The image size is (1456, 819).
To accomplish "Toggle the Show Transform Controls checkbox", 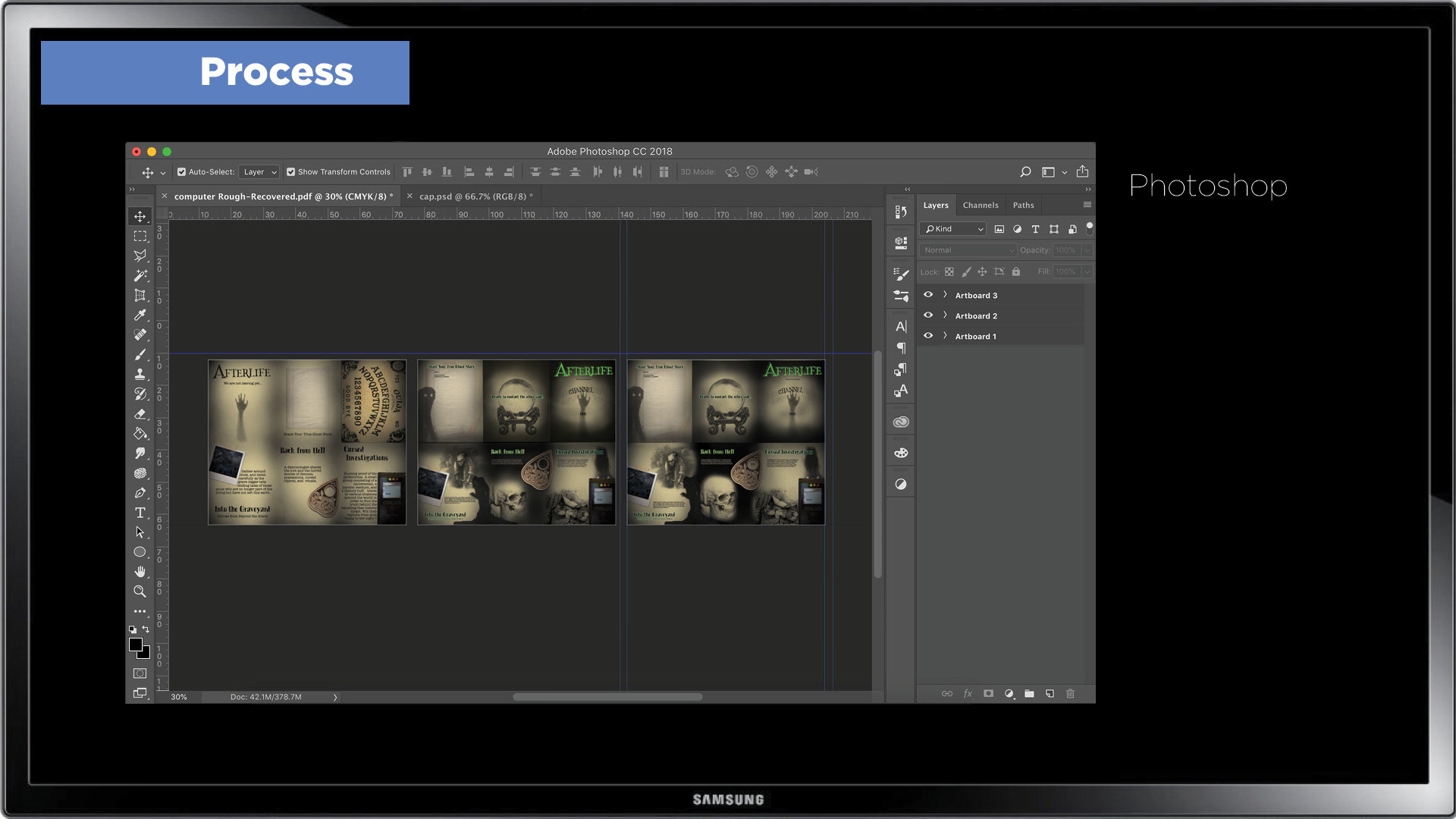I will click(x=290, y=172).
